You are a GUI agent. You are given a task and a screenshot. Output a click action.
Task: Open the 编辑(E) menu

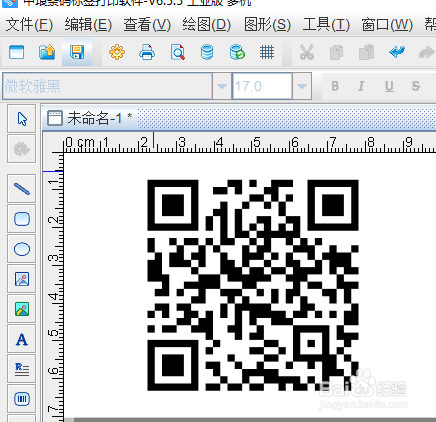tap(88, 25)
